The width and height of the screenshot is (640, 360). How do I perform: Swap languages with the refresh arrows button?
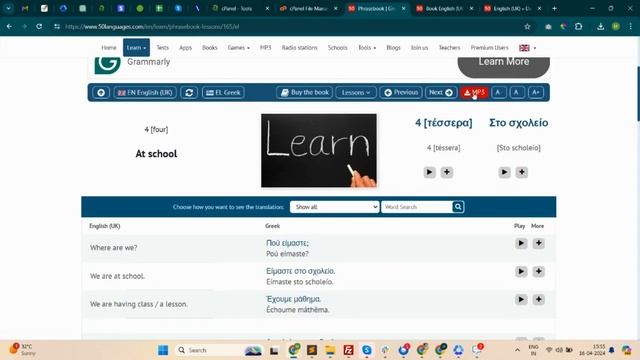click(x=189, y=93)
